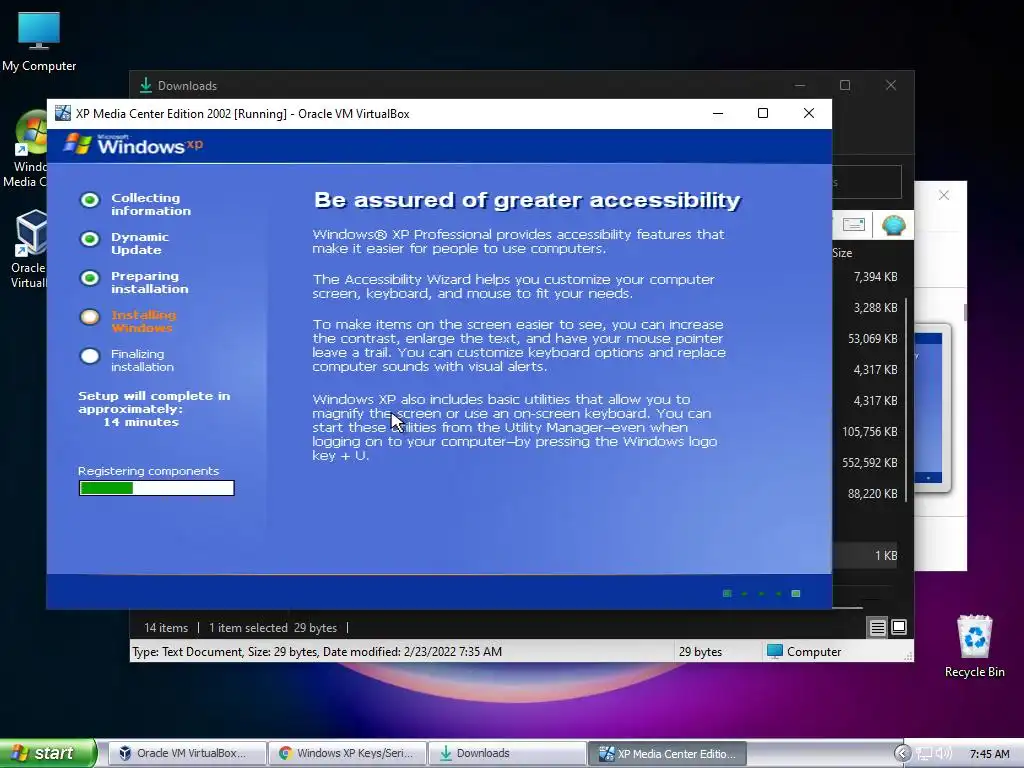The width and height of the screenshot is (1024, 768).
Task: Click the network tray icon
Action: tap(923, 754)
